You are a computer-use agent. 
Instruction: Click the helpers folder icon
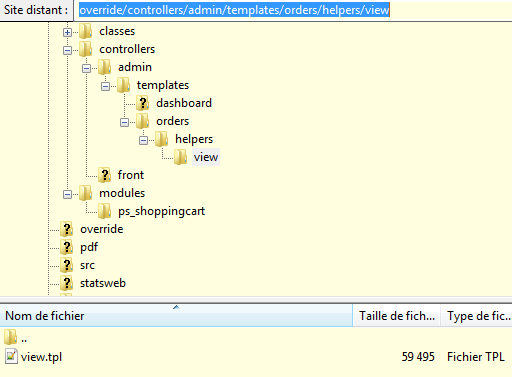(162, 139)
